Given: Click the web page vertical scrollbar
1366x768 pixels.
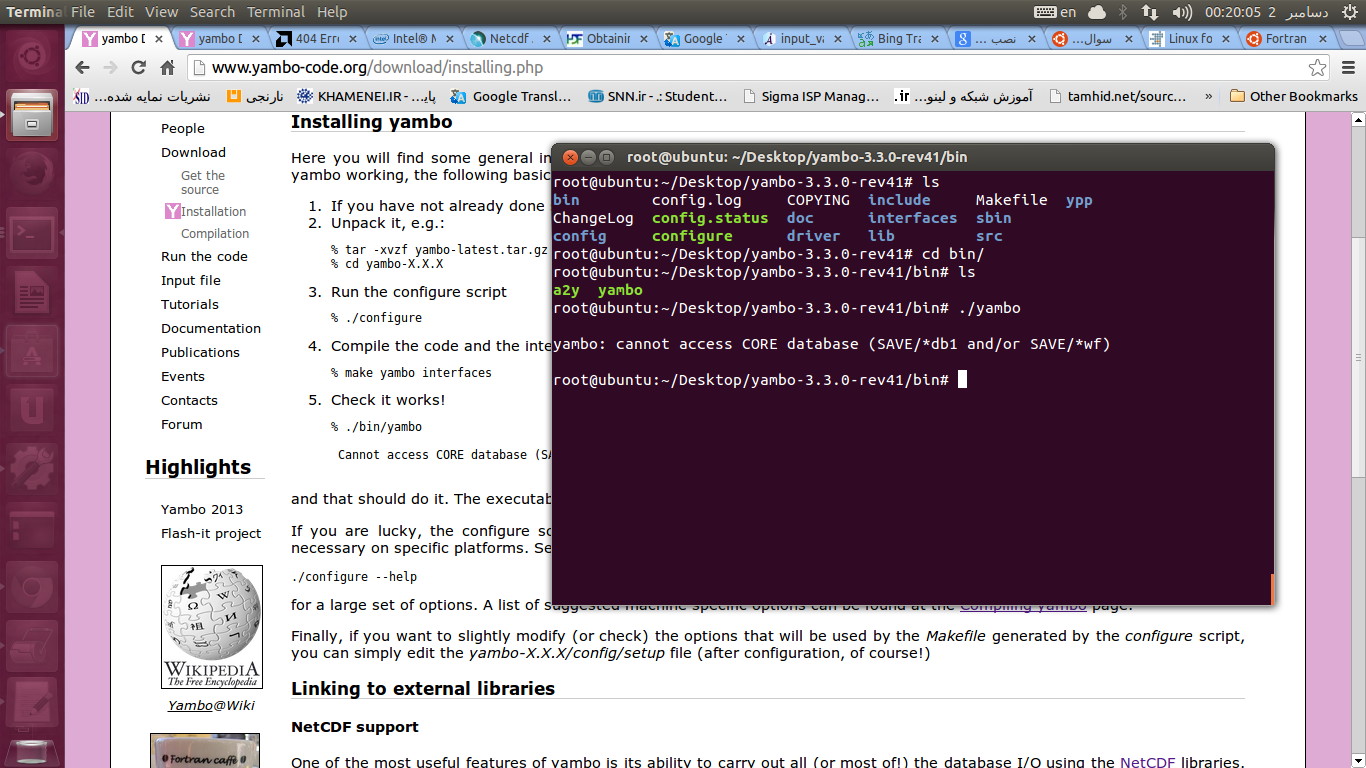Looking at the screenshot, I should (x=1358, y=440).
